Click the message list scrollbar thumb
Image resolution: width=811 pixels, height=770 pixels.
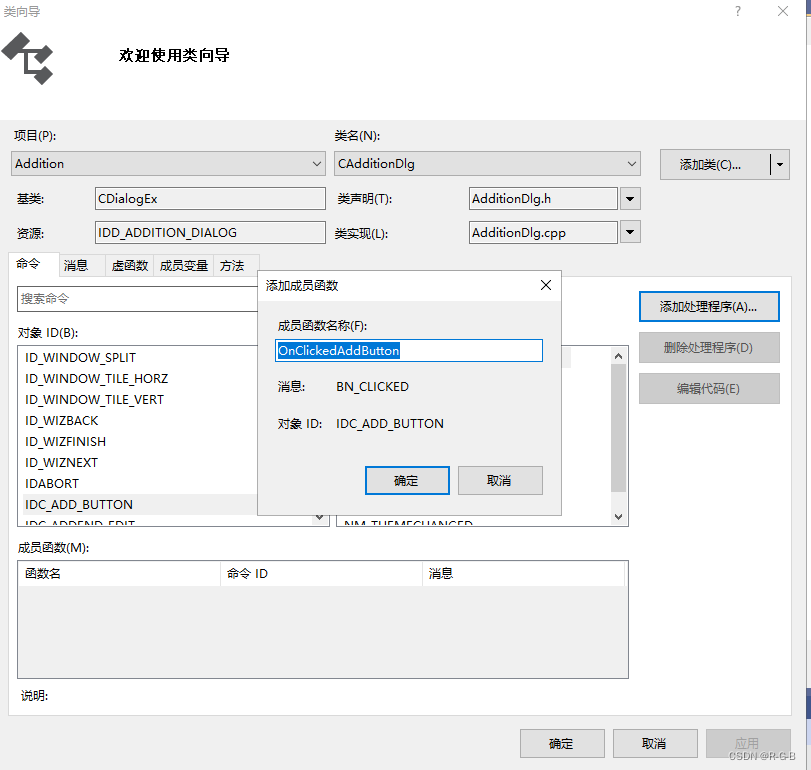[x=618, y=428]
